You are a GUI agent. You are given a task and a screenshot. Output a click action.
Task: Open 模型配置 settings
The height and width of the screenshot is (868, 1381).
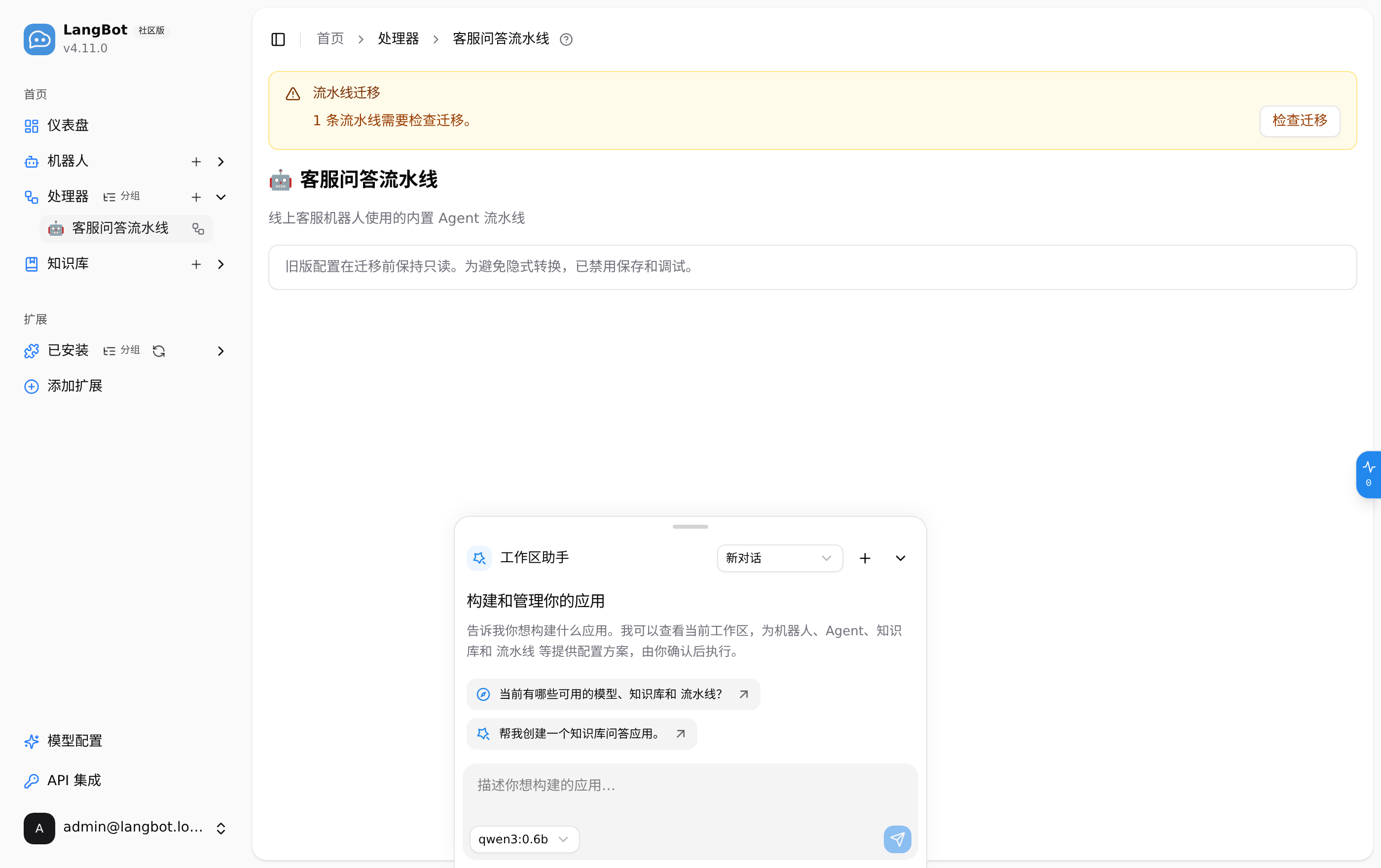tap(64, 741)
